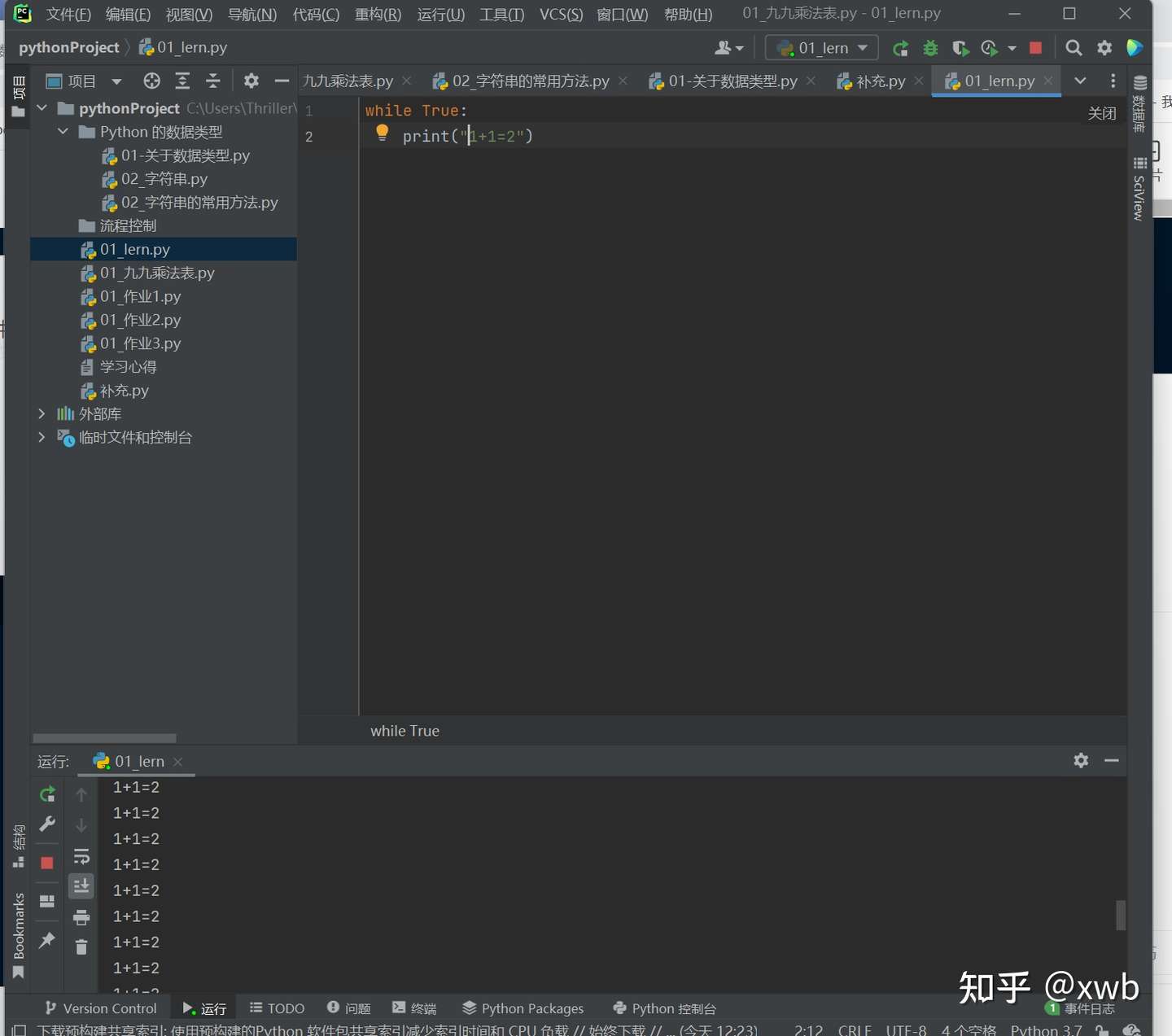Clear console output with trash icon

(81, 947)
